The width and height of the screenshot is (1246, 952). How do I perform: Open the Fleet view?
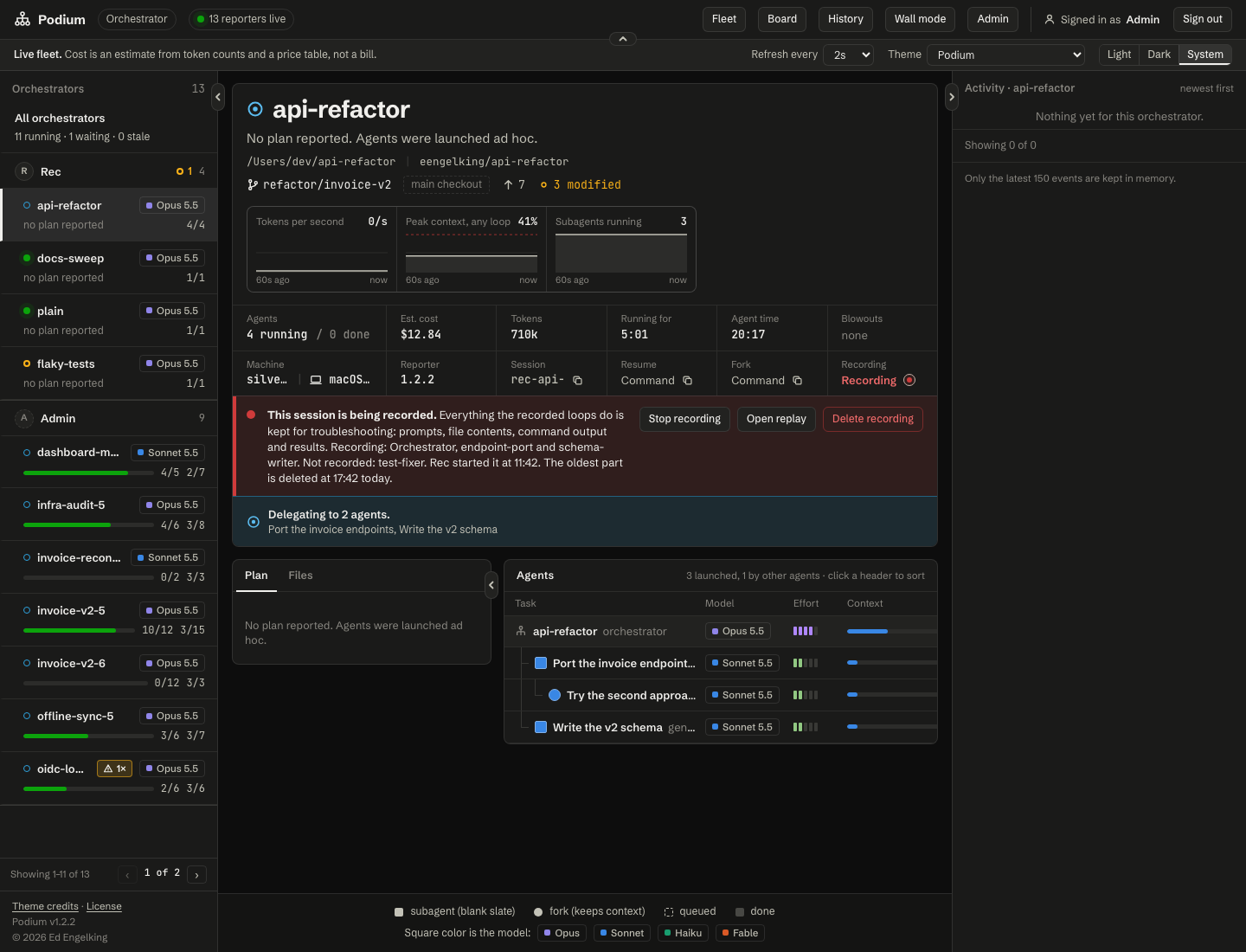pos(724,19)
